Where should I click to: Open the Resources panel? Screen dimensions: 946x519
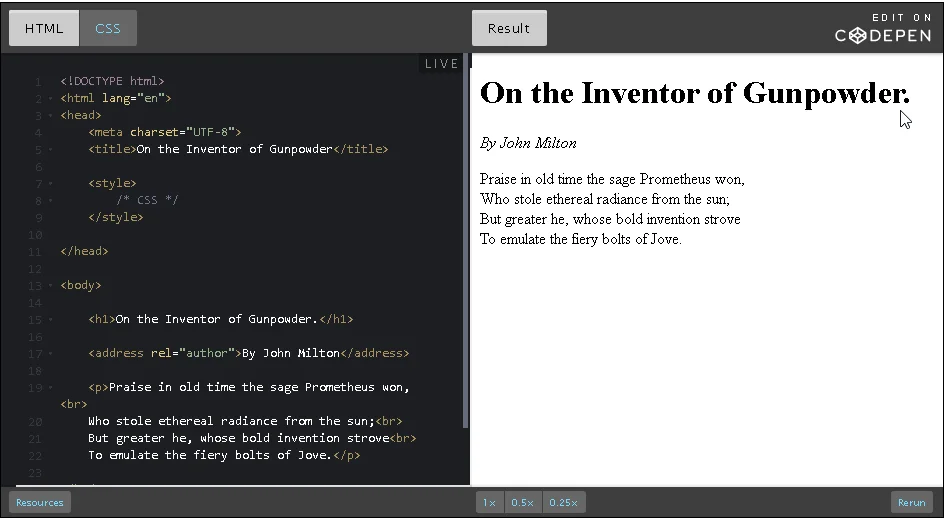coord(40,503)
